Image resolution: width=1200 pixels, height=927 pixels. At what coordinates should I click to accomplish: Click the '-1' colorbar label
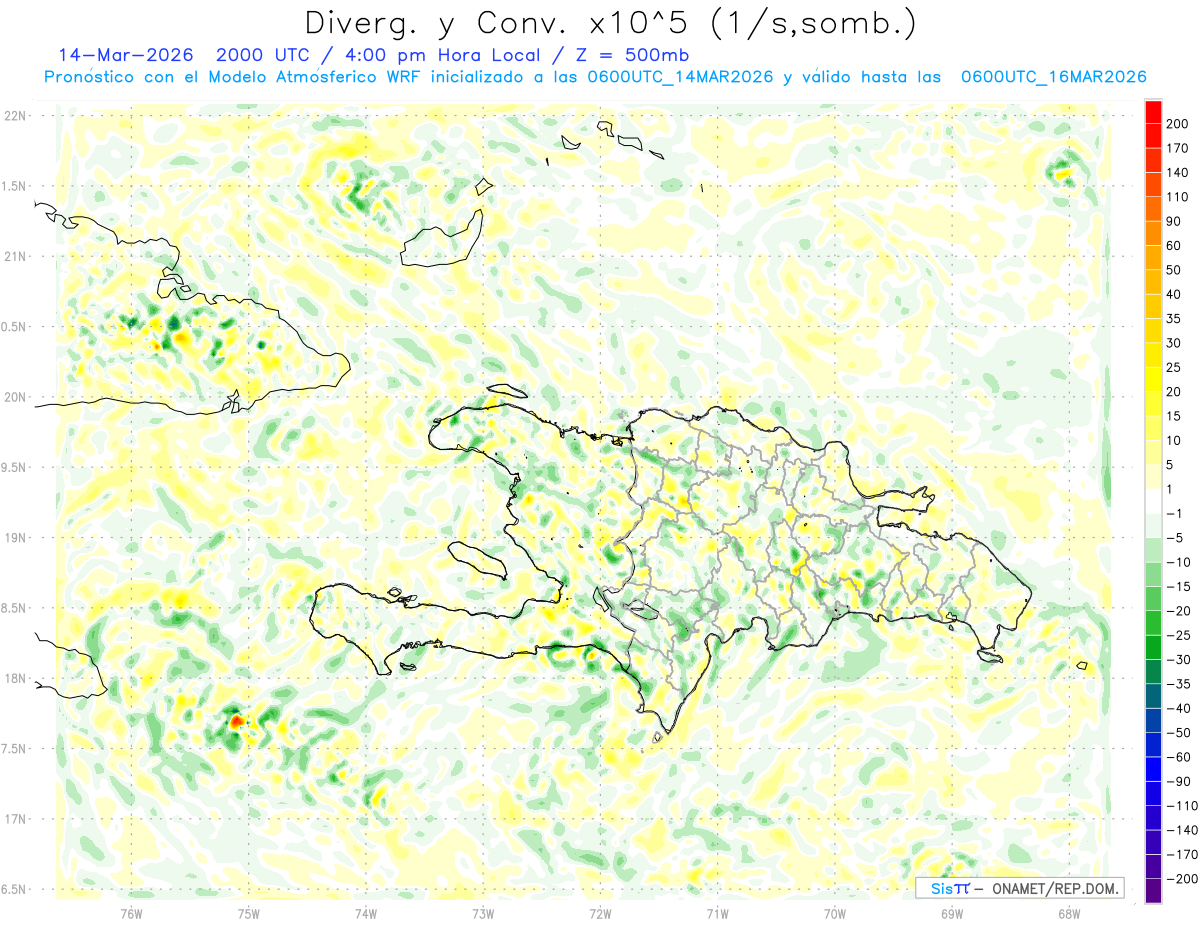(1174, 514)
